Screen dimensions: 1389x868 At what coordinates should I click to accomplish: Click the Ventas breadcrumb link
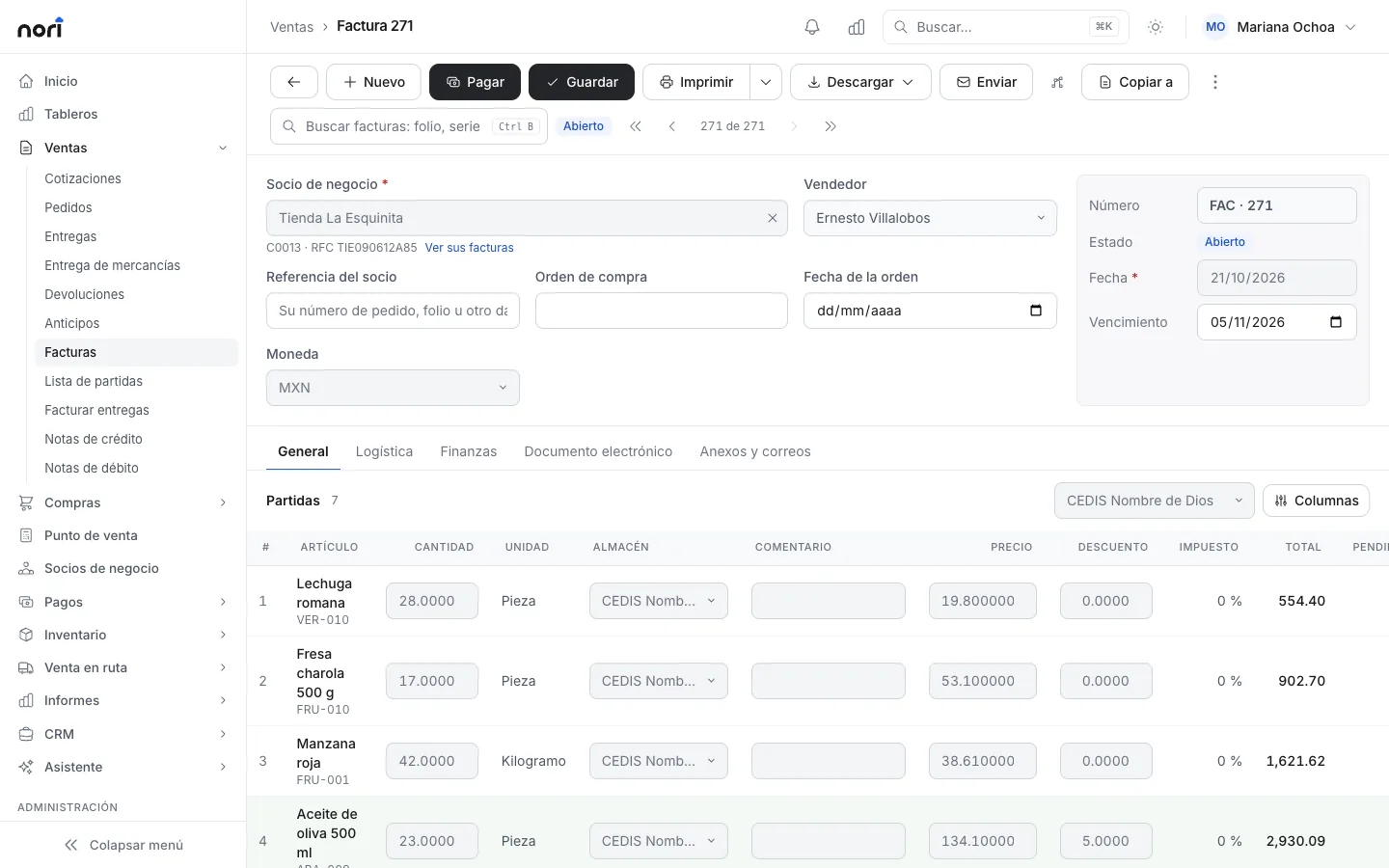tap(291, 27)
